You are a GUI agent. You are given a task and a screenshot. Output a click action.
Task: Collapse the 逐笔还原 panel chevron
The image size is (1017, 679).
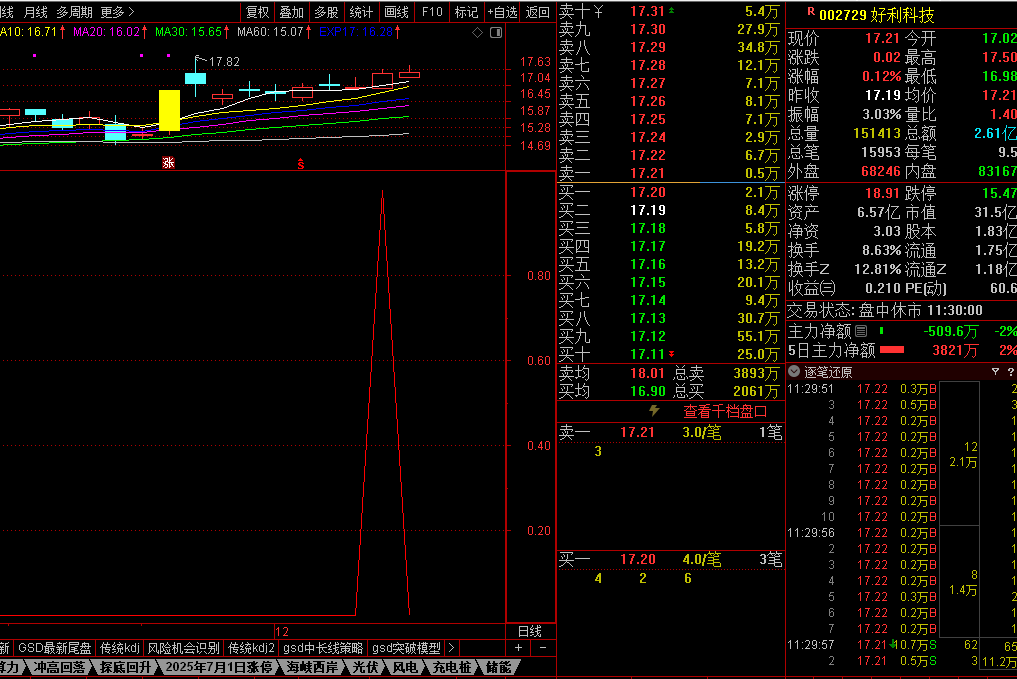(x=794, y=372)
